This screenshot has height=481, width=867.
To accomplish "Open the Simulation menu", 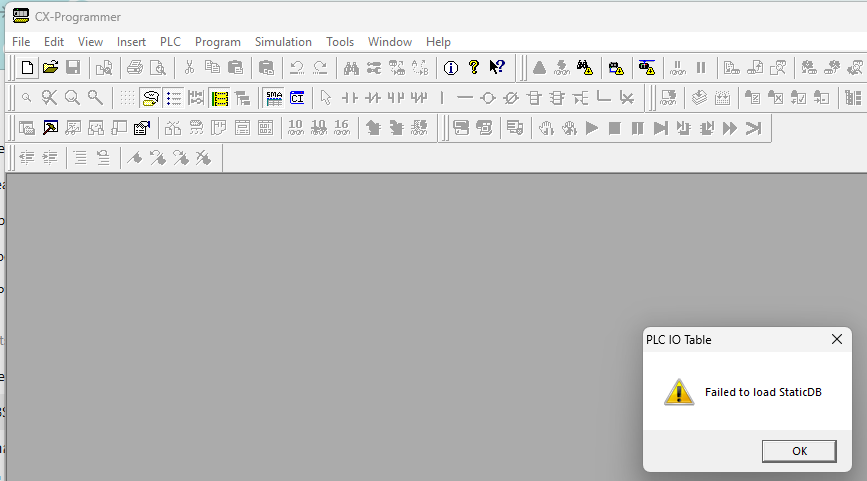I will 283,42.
